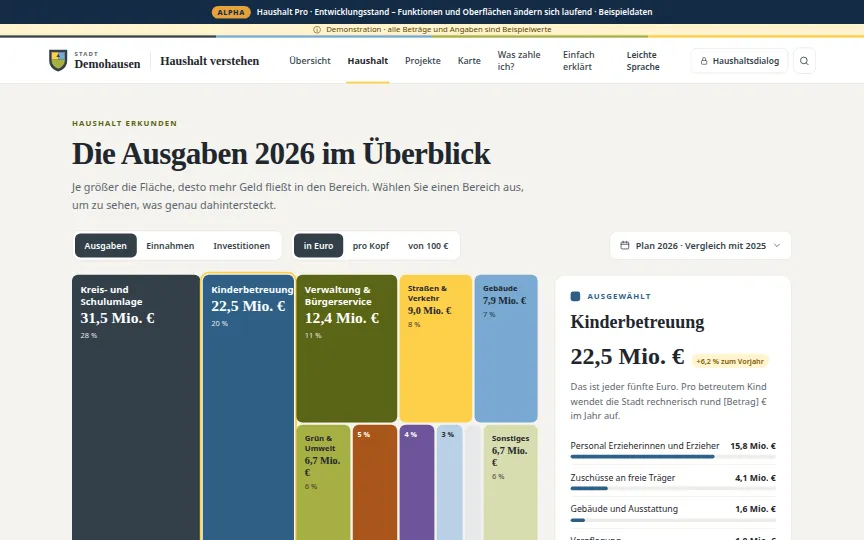The height and width of the screenshot is (540, 864).
Task: Select the orange 5 % tile
Action: pyautogui.click(x=375, y=482)
